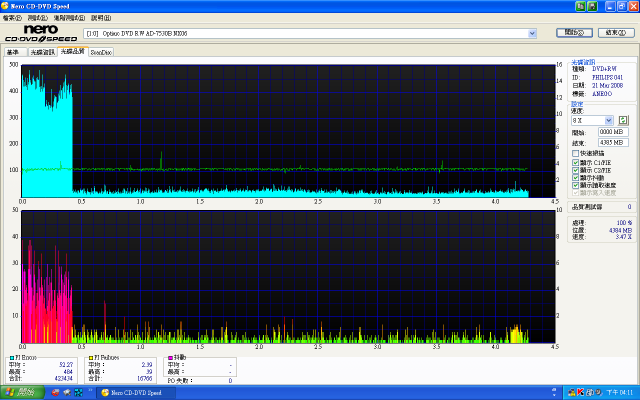The image size is (640, 400).
Task: Click the PI Errors total 423434
Action: pos(63,378)
